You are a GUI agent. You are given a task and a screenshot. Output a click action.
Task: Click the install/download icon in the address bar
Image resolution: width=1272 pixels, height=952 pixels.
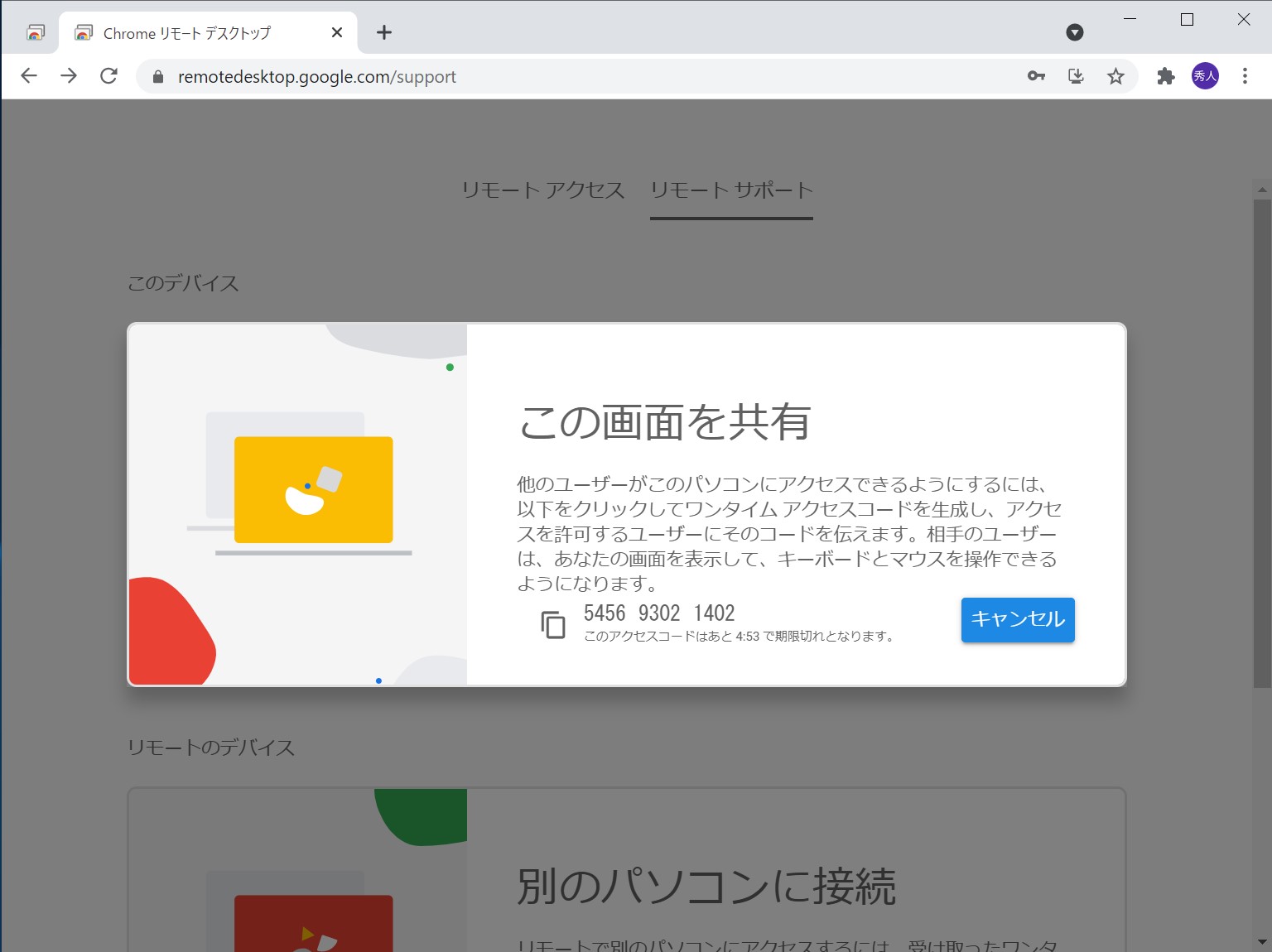pyautogui.click(x=1076, y=76)
